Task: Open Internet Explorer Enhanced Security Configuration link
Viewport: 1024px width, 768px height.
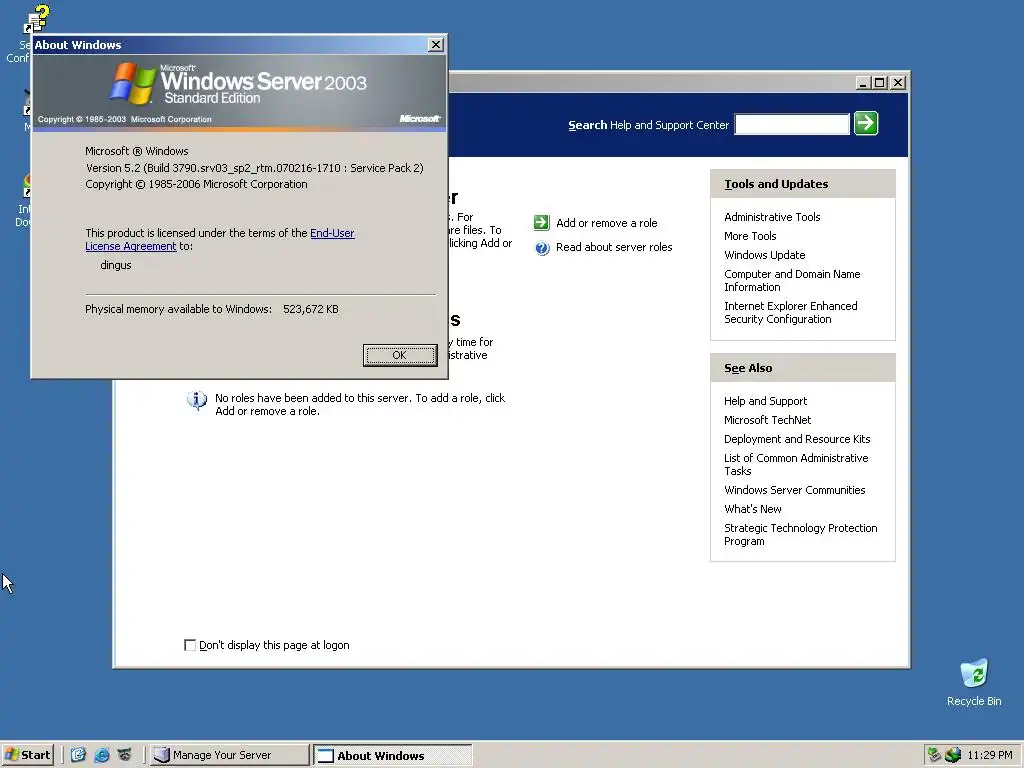Action: pos(790,312)
